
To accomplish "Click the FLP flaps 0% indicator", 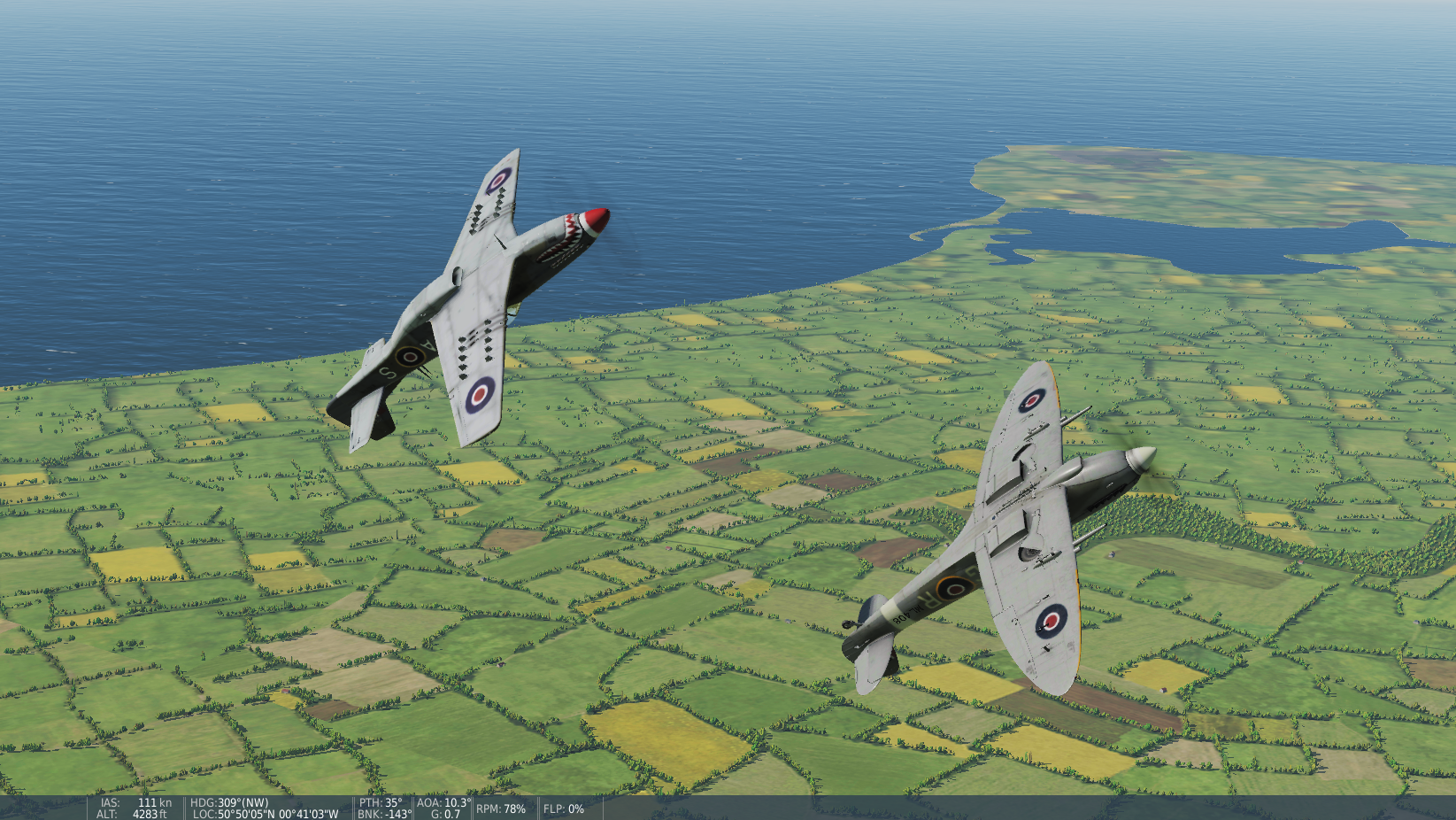I will [564, 808].
